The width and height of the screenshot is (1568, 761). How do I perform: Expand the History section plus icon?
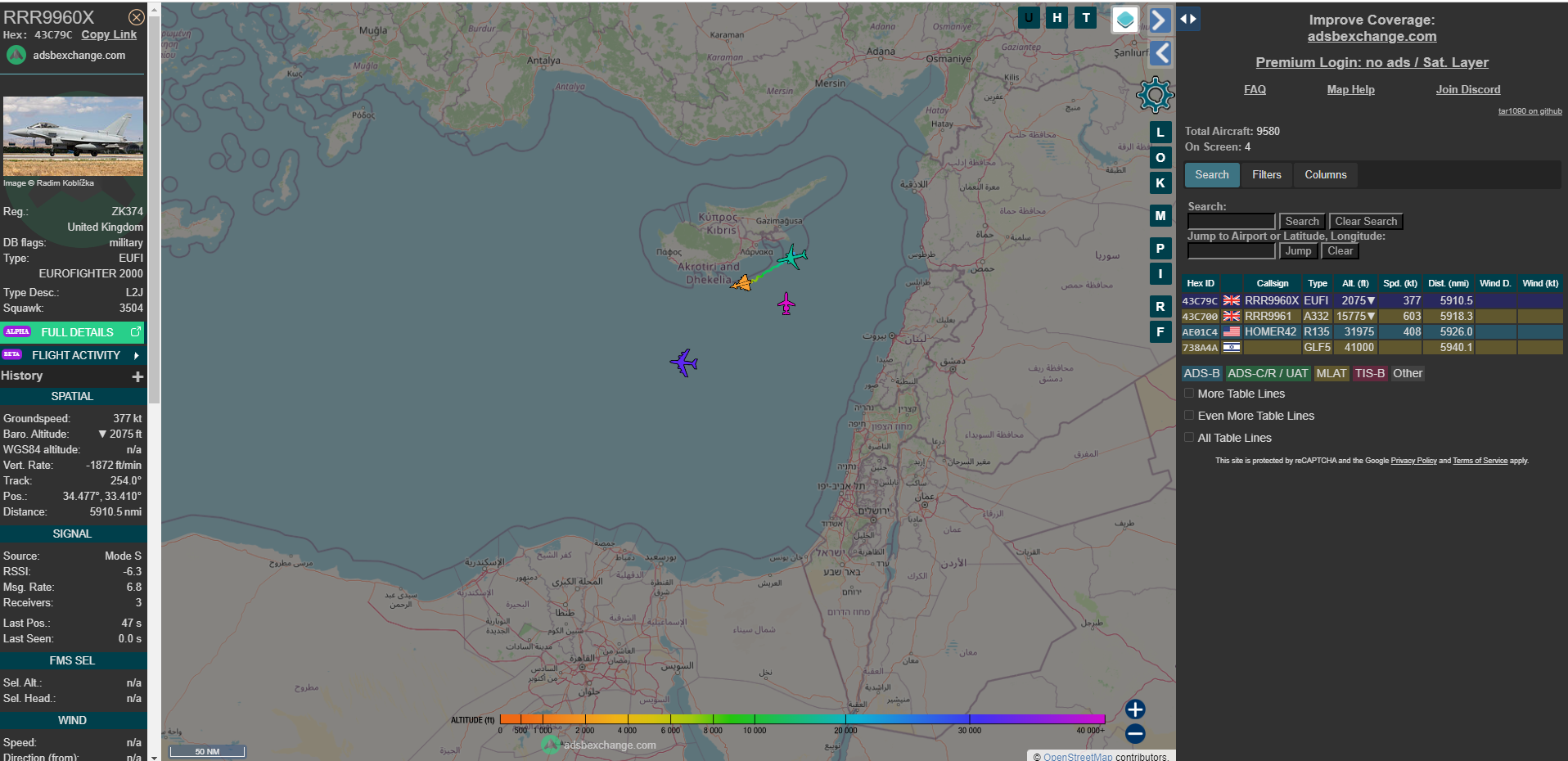137,376
